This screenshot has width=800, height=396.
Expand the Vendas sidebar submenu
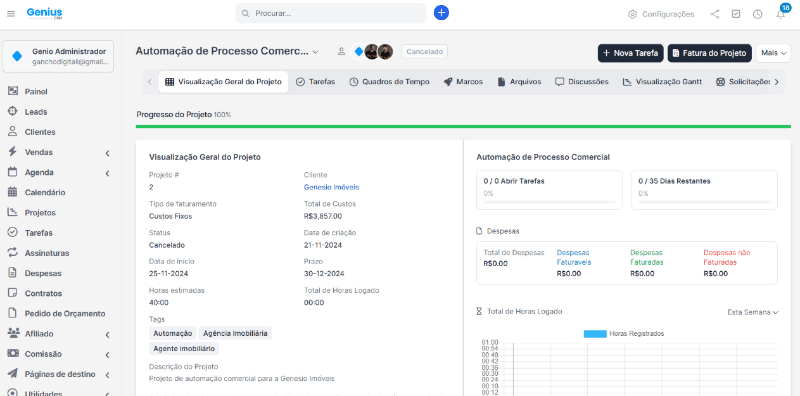pos(108,153)
